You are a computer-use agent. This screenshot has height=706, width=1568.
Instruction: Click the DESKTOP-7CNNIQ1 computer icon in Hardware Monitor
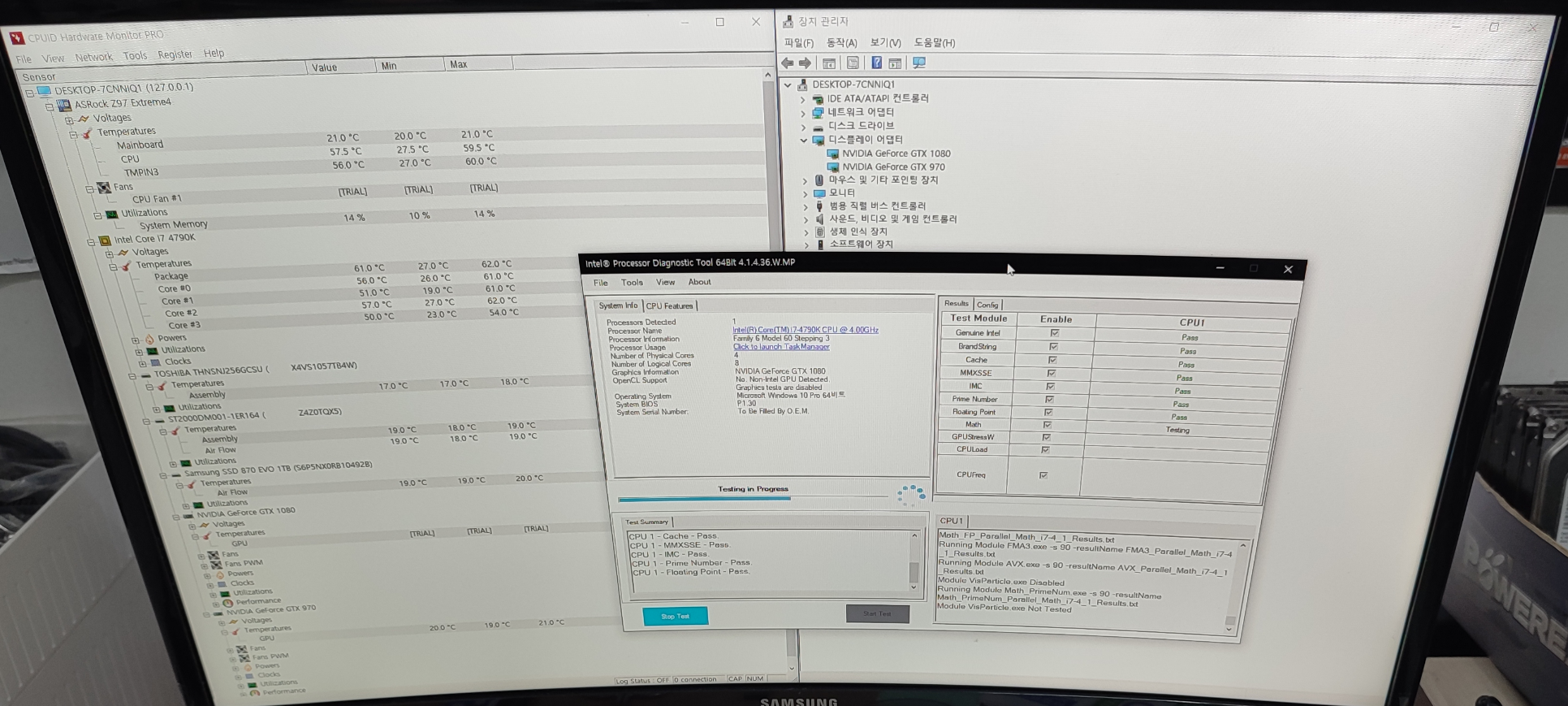point(44,91)
